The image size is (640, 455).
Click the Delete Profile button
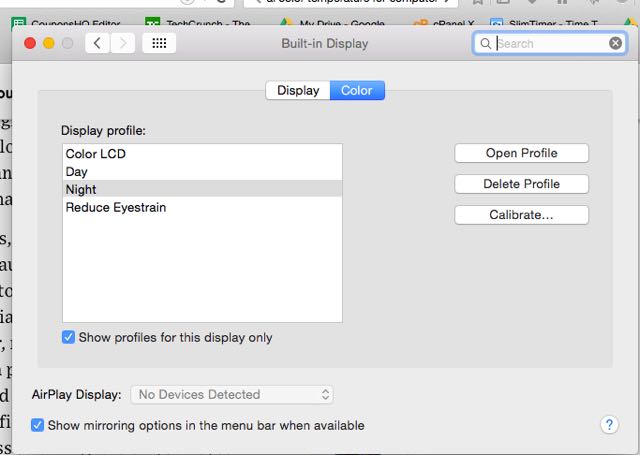point(521,184)
